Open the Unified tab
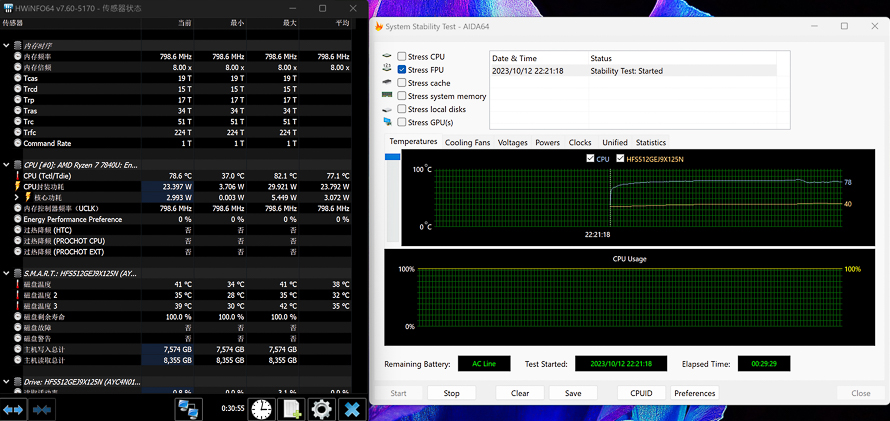Viewport: 890px width, 421px height. pos(615,142)
